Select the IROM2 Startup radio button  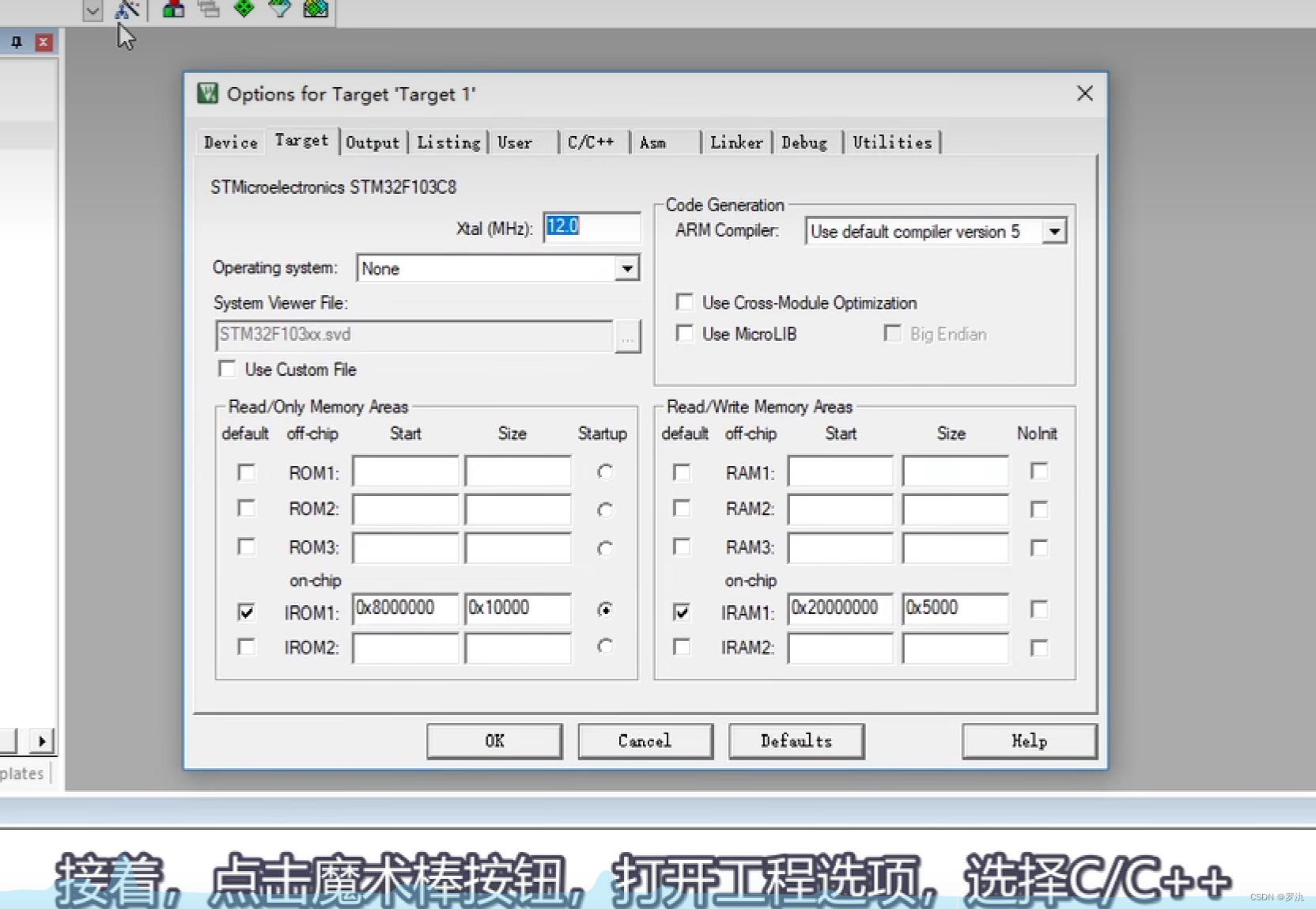coord(605,646)
